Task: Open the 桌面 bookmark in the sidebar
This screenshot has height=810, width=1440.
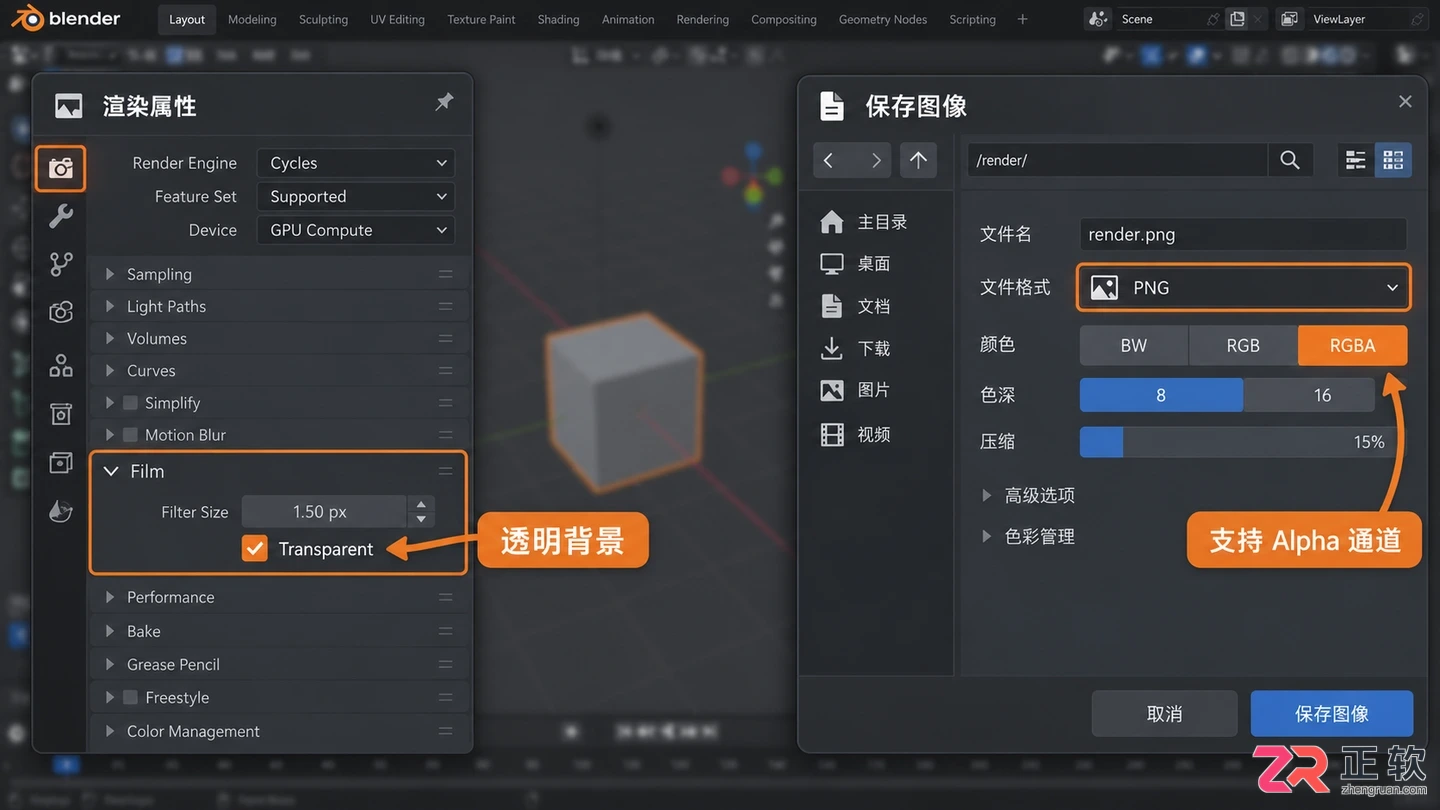Action: 855,264
